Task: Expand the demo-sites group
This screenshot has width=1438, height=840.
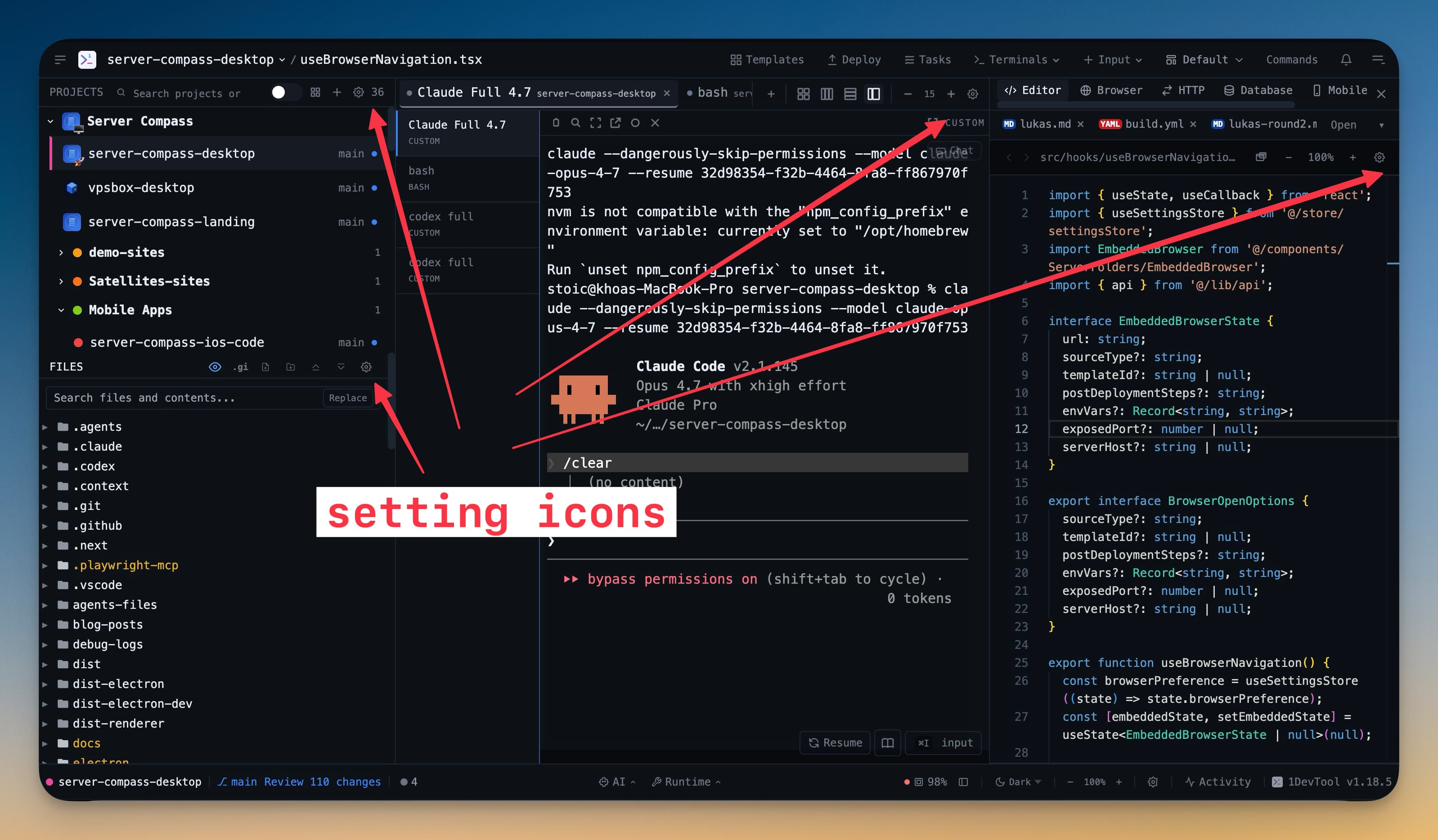Action: pyautogui.click(x=61, y=252)
